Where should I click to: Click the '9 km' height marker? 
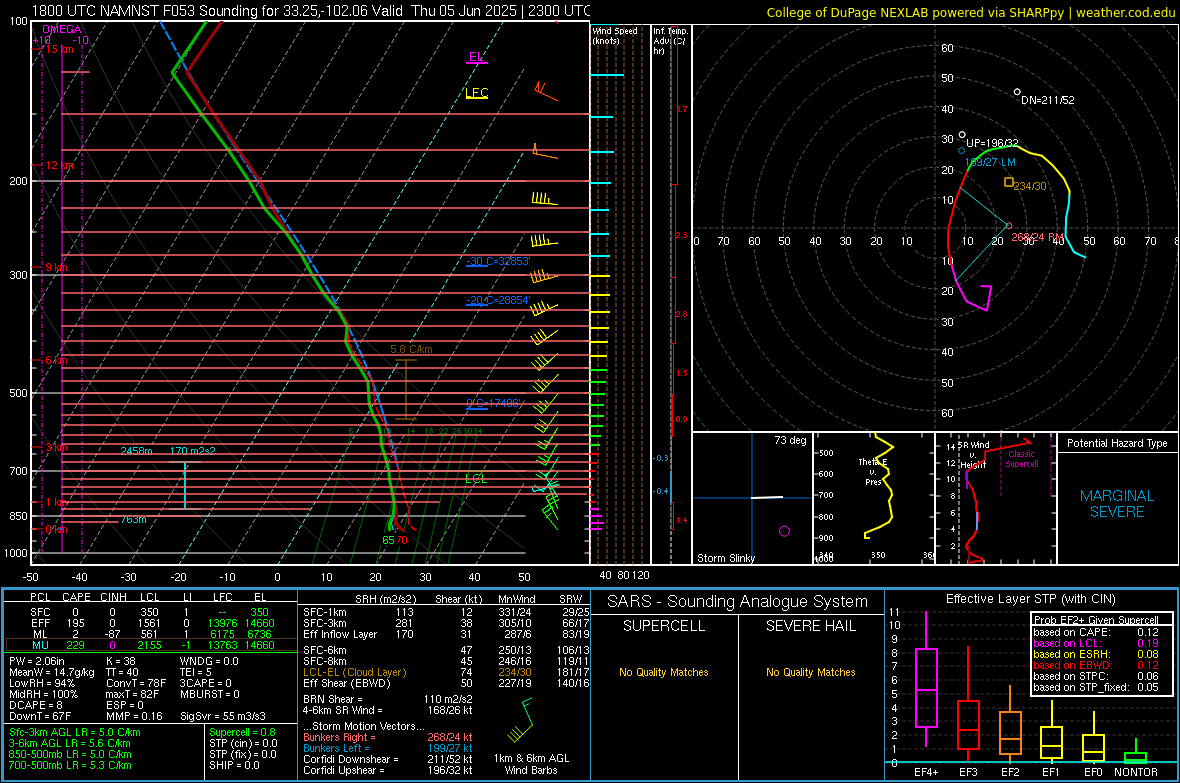[x=56, y=267]
